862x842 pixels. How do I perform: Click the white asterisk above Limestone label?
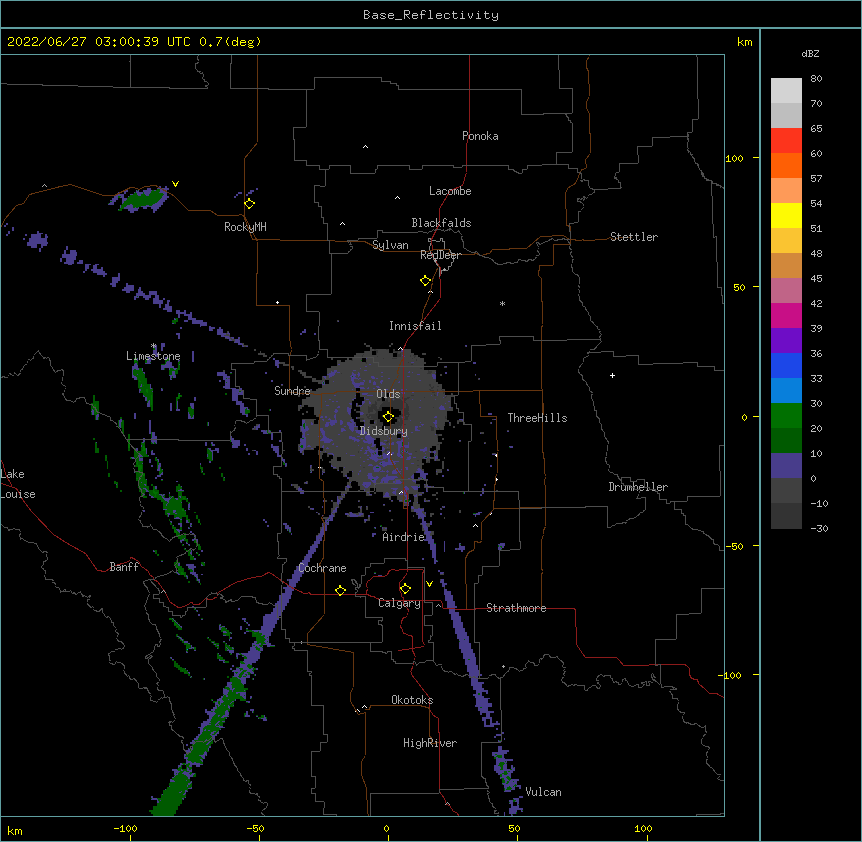(154, 346)
